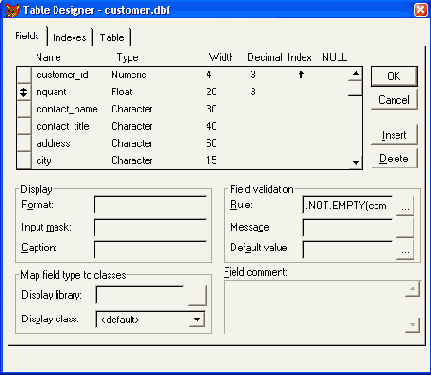
Task: Close the Table Designer window
Action: (420, 10)
